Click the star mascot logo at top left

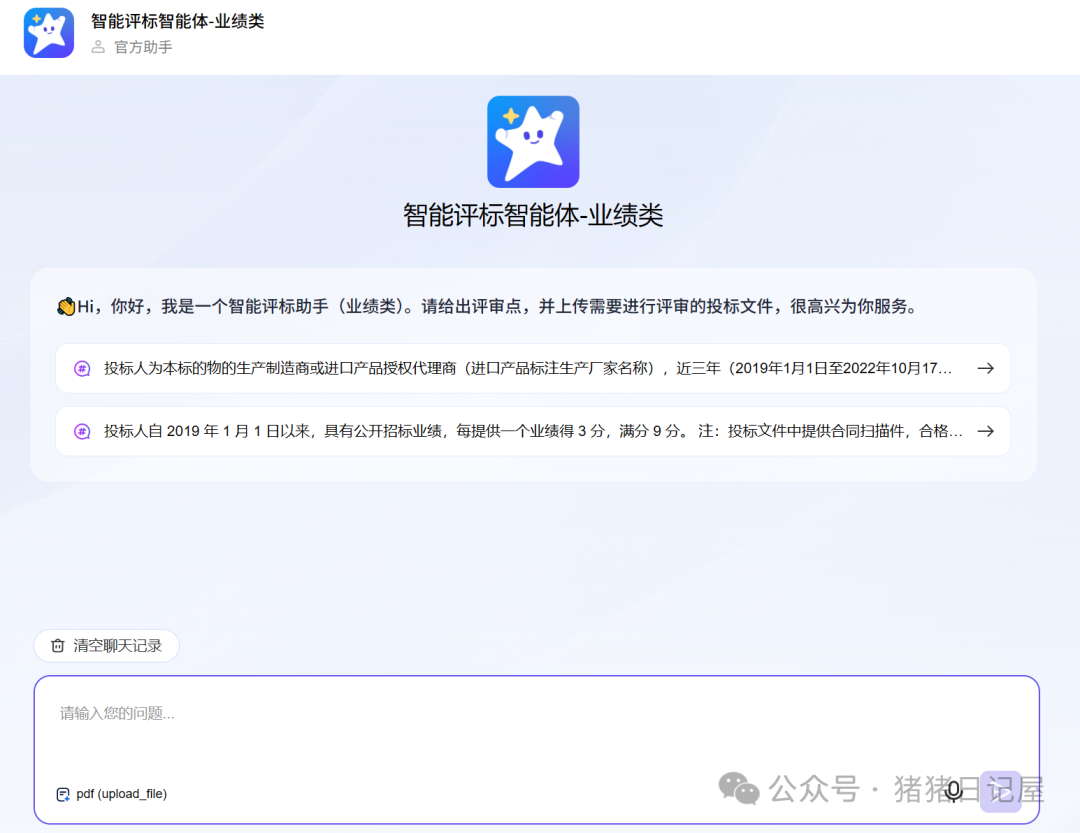pos(48,33)
